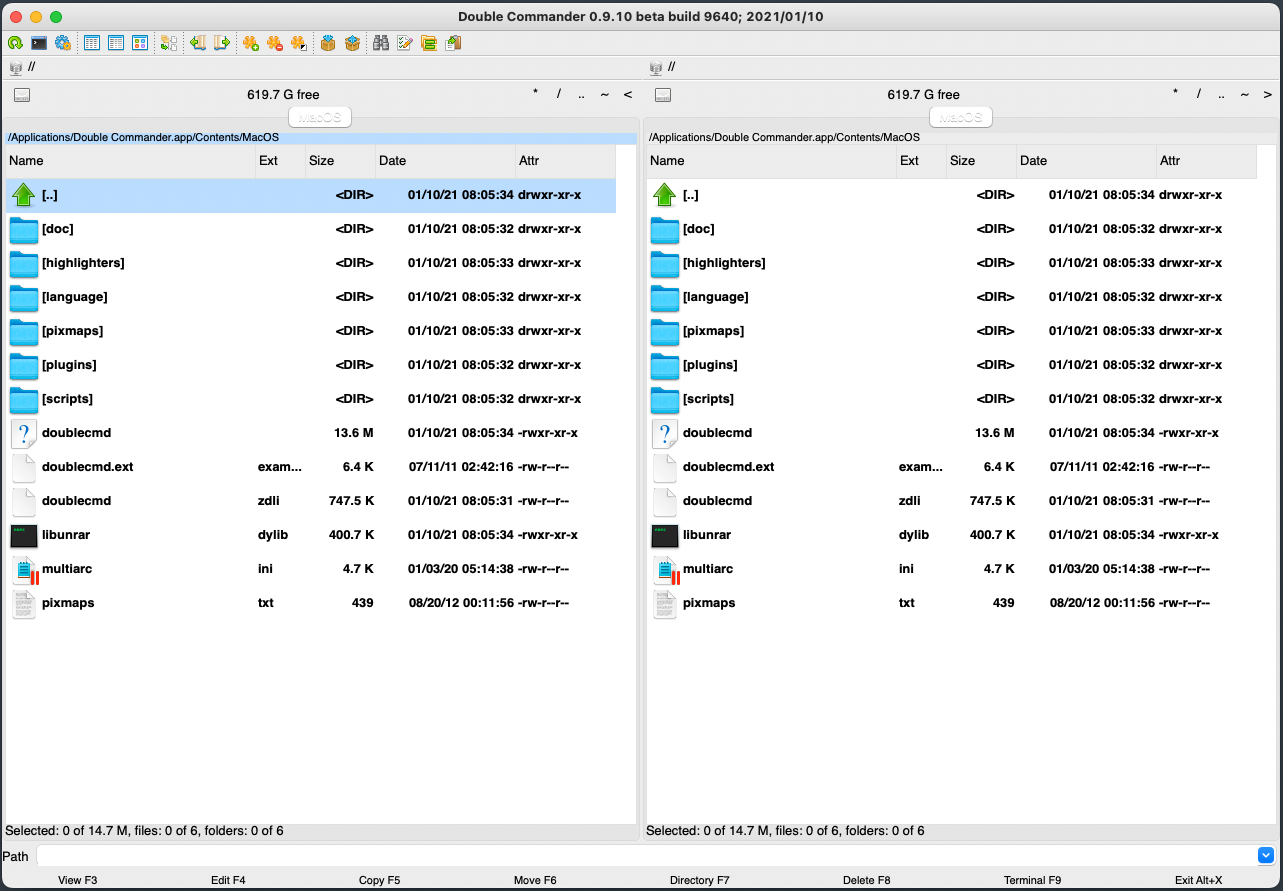Open Options via blue gear toolbar icon
The height and width of the screenshot is (891, 1283).
(63, 43)
